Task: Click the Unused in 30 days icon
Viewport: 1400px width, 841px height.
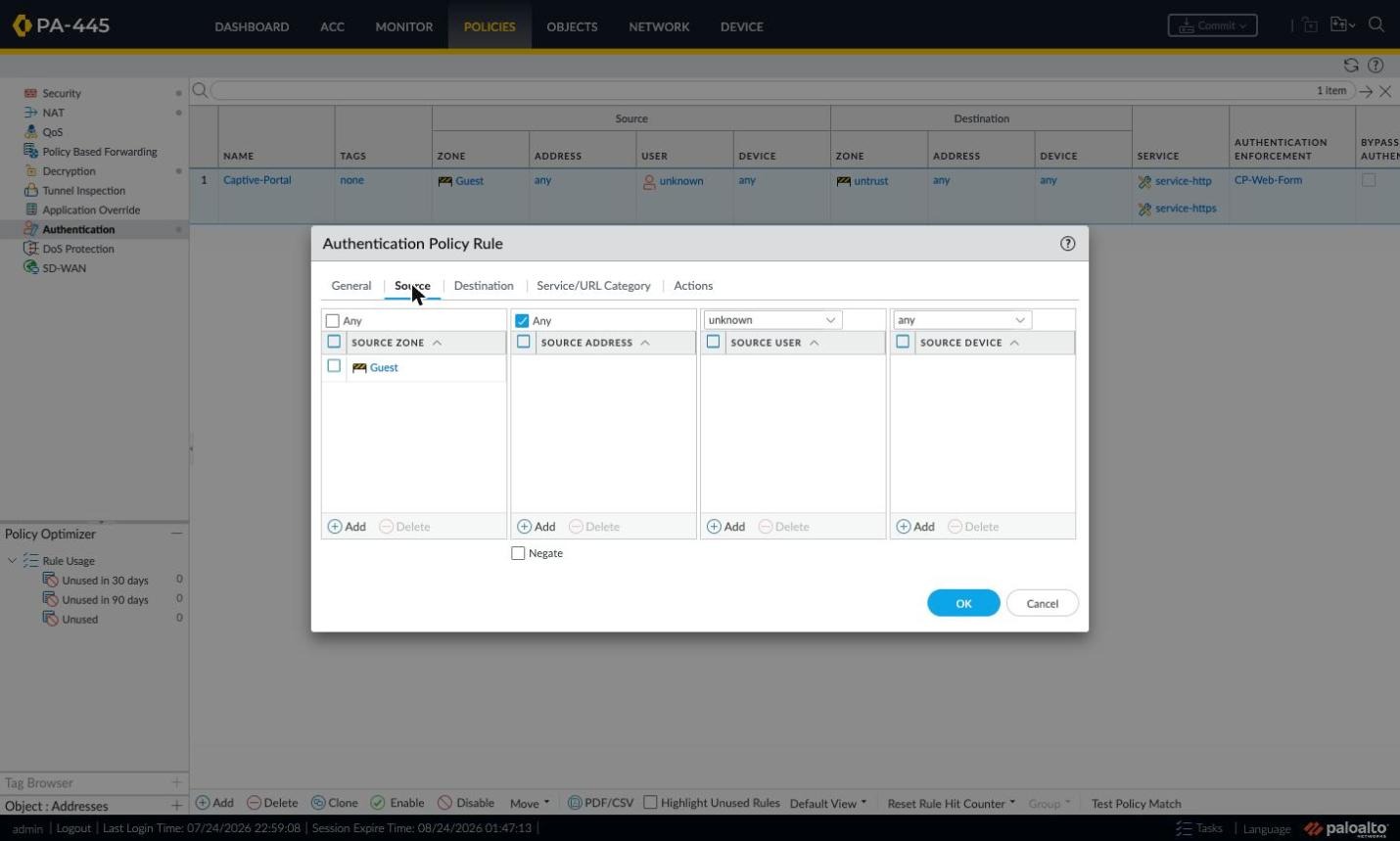Action: (51, 580)
